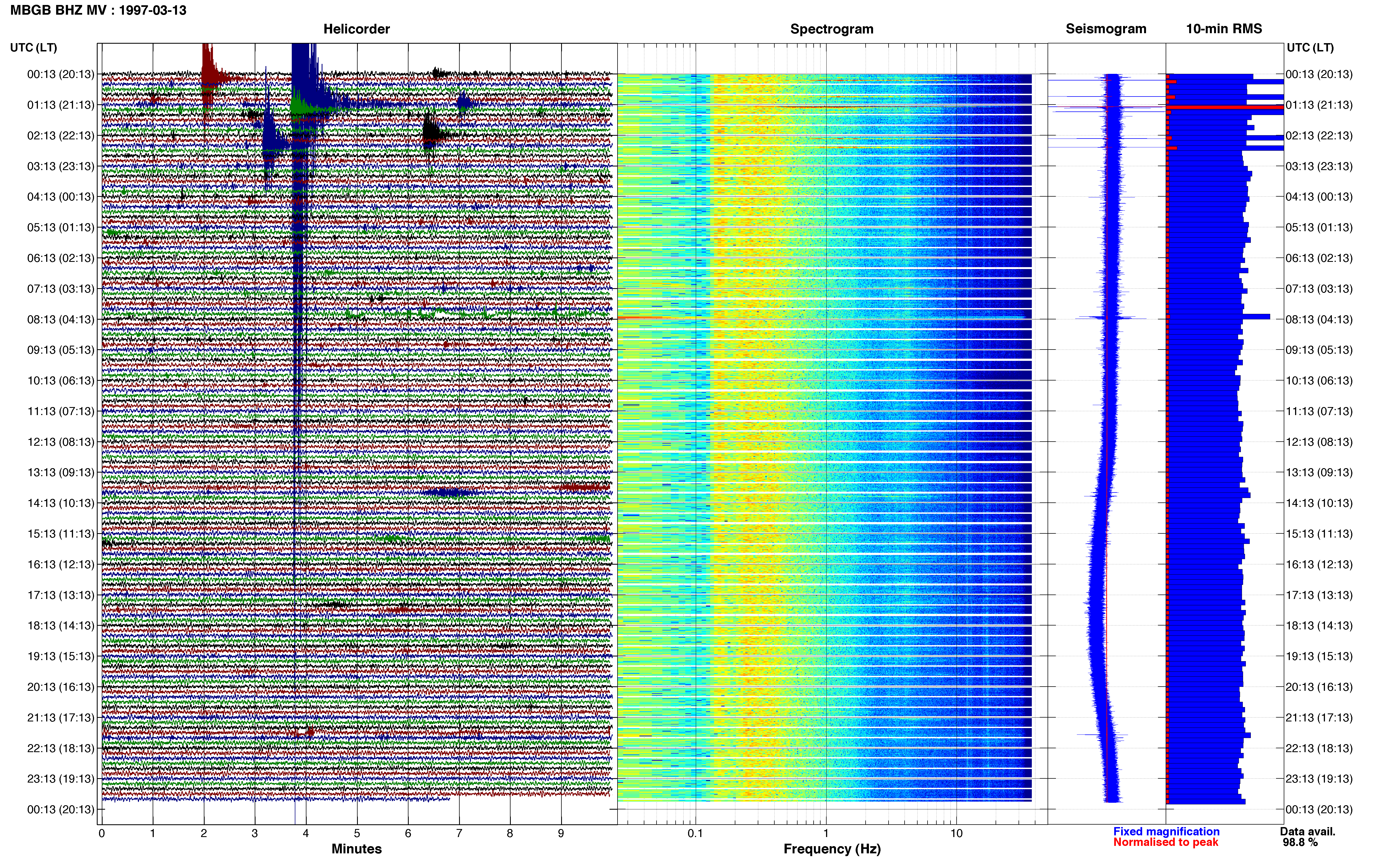Click the left time label '17:13 (13:13)'
The image size is (1388, 868).
(x=61, y=595)
